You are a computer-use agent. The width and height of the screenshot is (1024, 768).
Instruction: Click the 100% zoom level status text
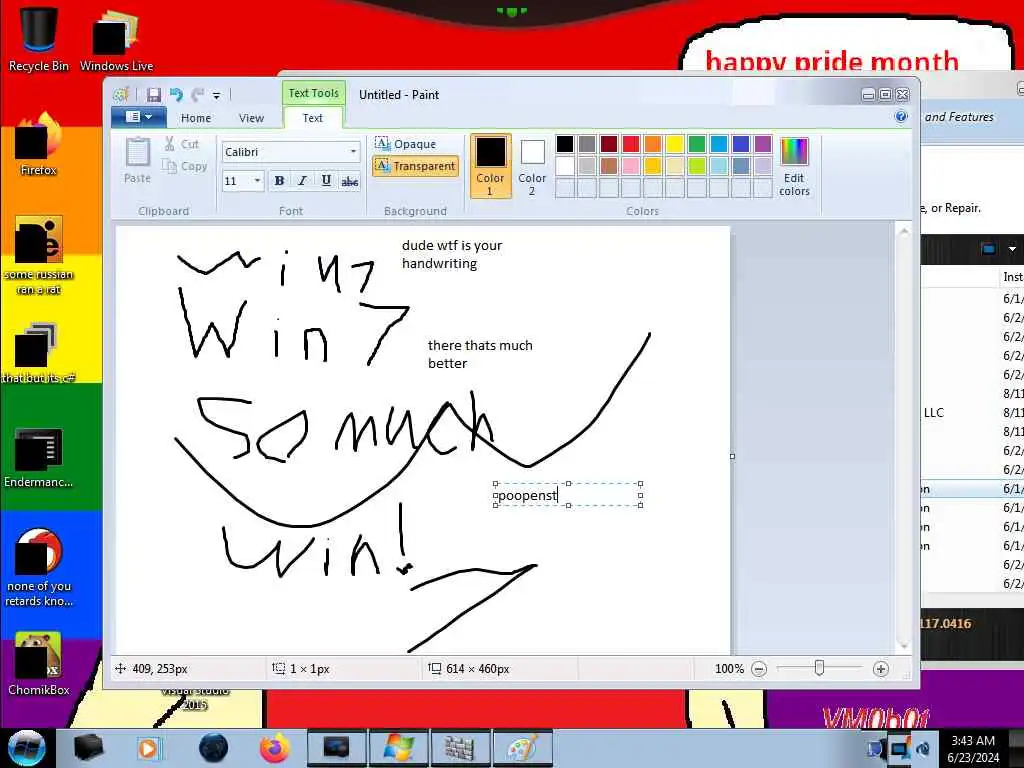click(729, 669)
